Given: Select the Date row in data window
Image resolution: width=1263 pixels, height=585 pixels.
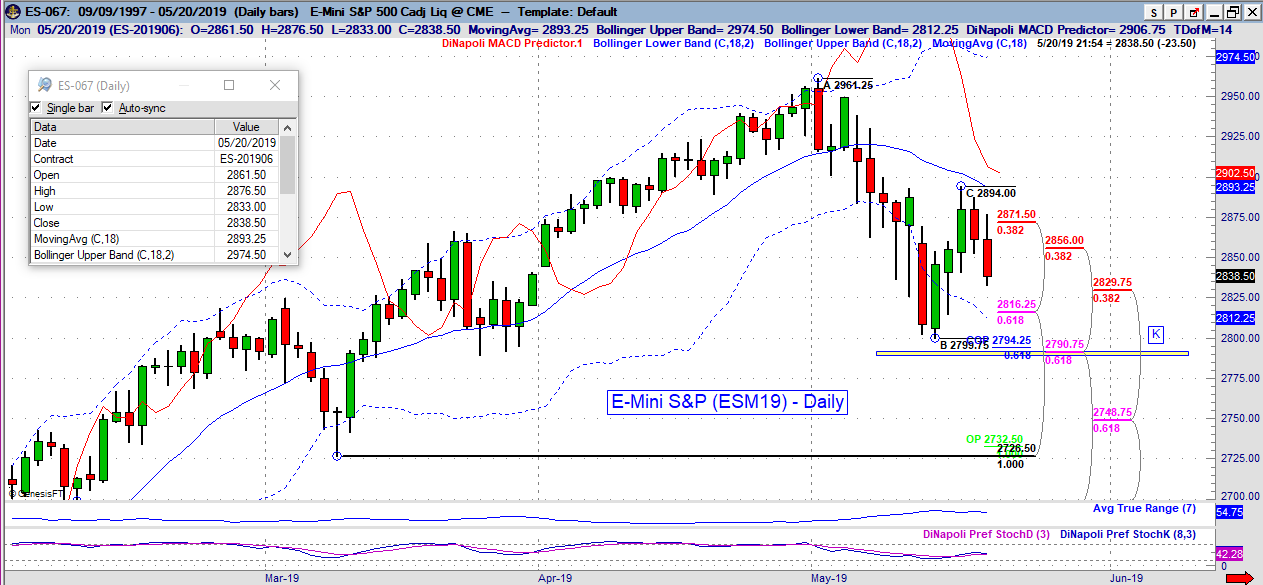Looking at the screenshot, I should click(155, 143).
